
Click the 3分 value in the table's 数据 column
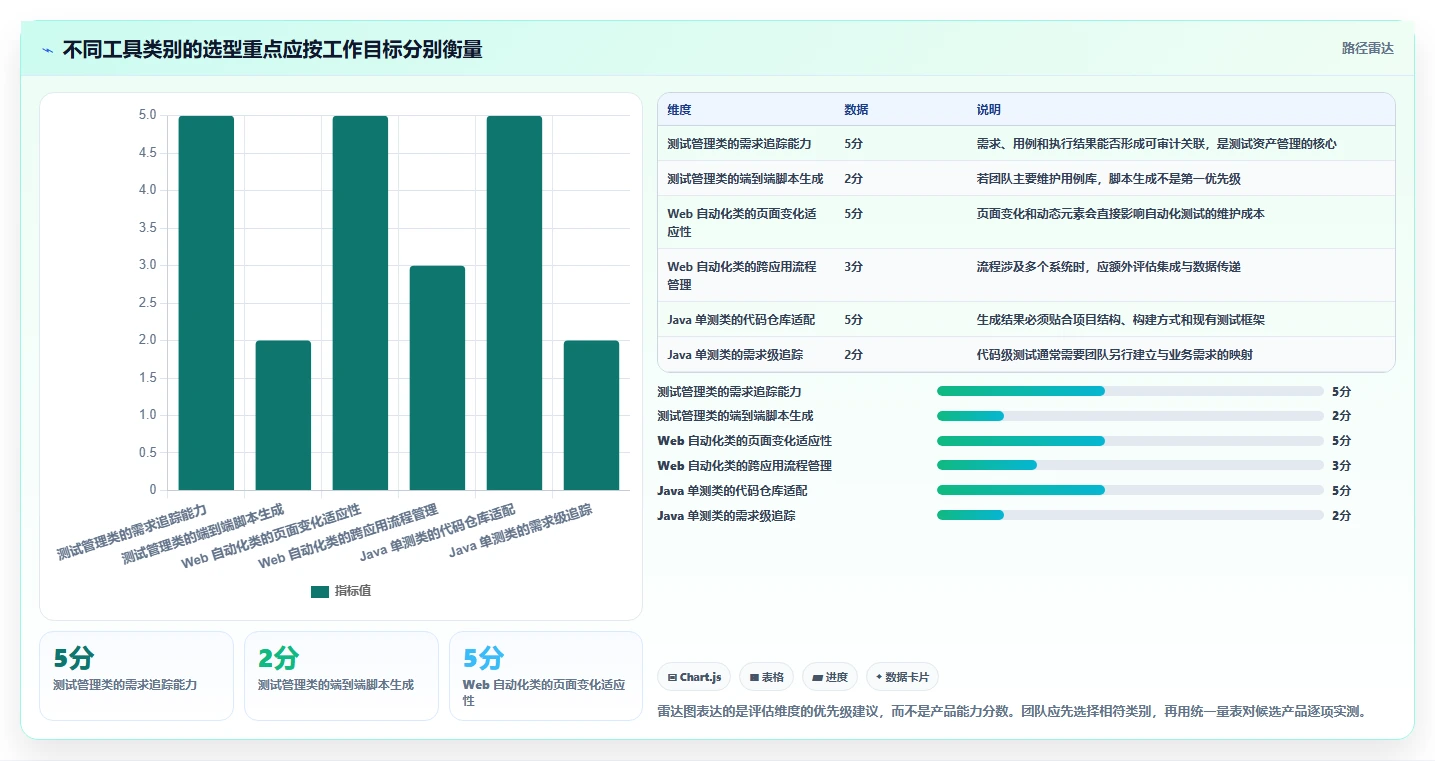tap(853, 267)
